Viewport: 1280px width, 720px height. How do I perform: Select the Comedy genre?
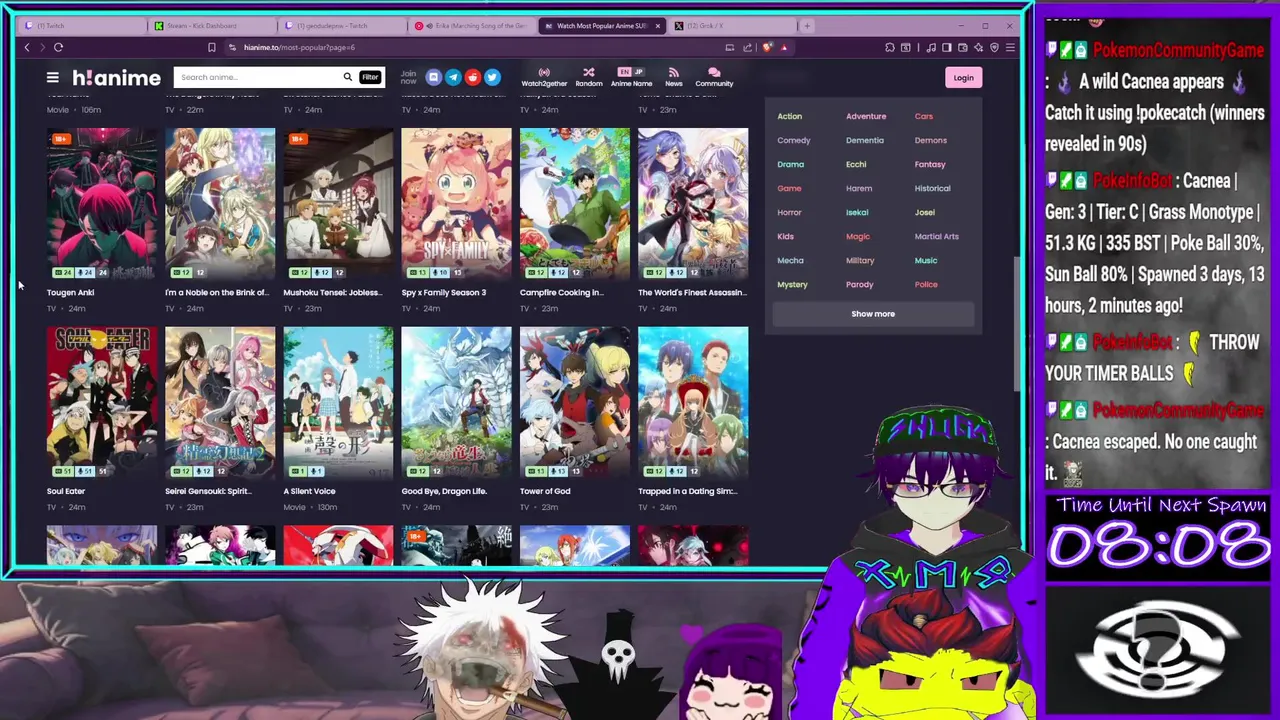[x=794, y=140]
